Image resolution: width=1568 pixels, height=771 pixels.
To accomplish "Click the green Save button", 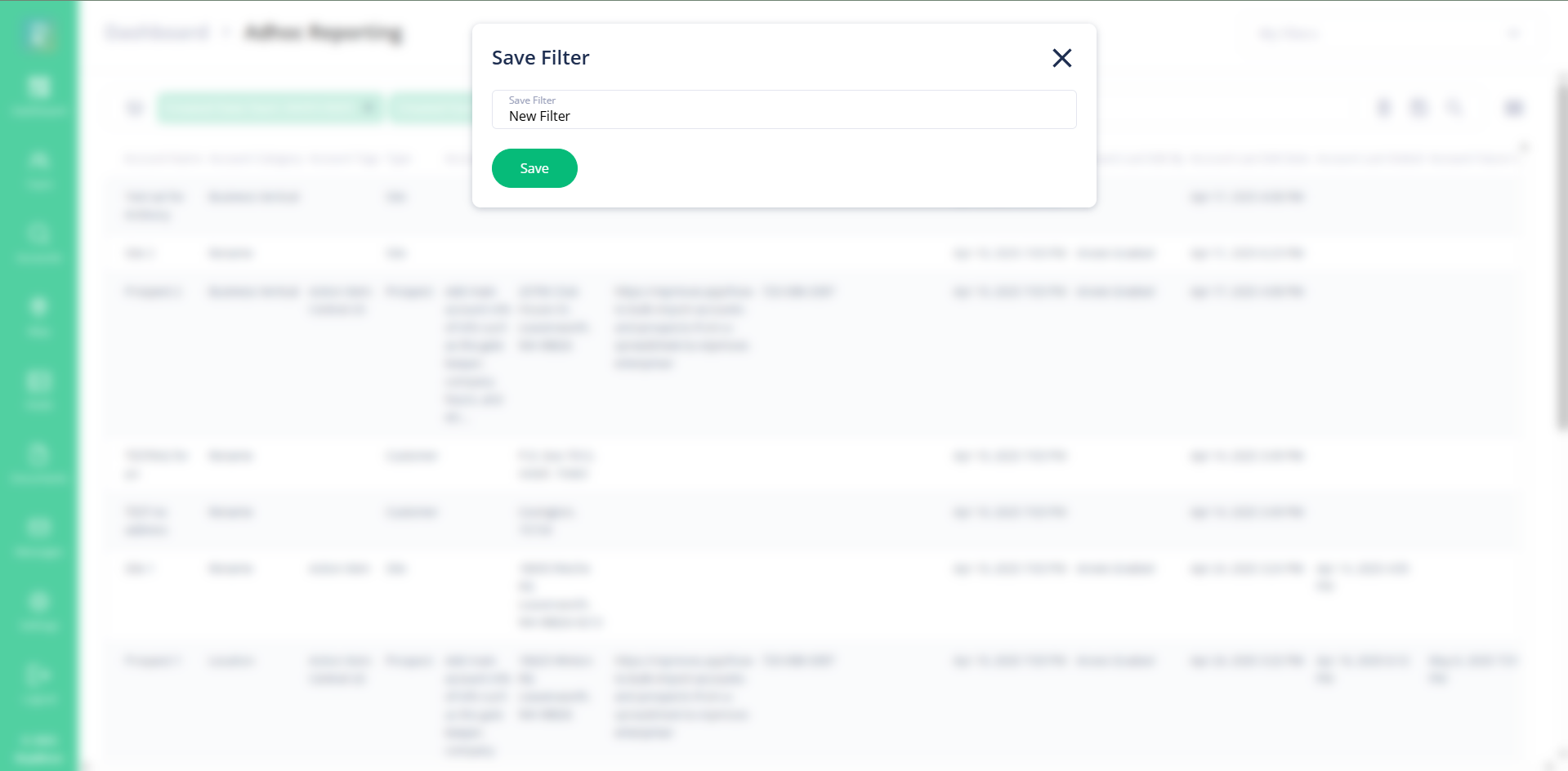I will click(534, 168).
